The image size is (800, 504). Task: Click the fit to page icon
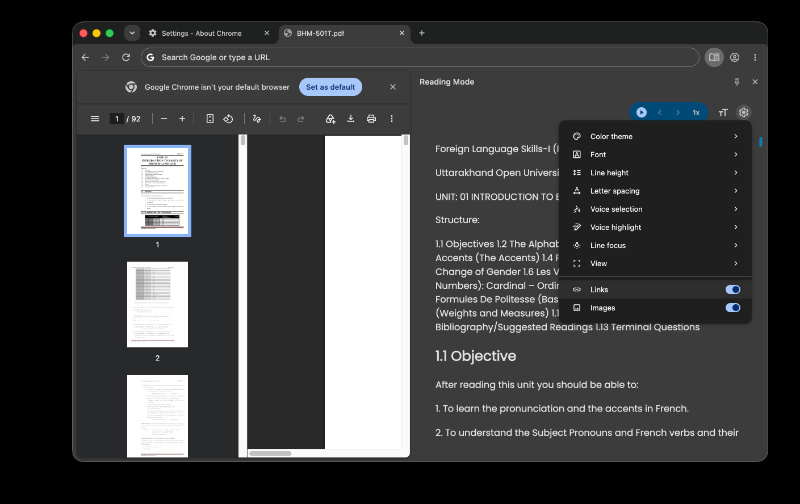point(210,119)
